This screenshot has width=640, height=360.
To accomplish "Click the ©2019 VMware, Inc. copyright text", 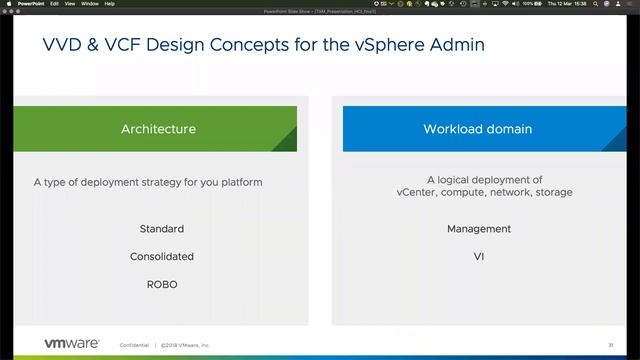I will coord(185,345).
